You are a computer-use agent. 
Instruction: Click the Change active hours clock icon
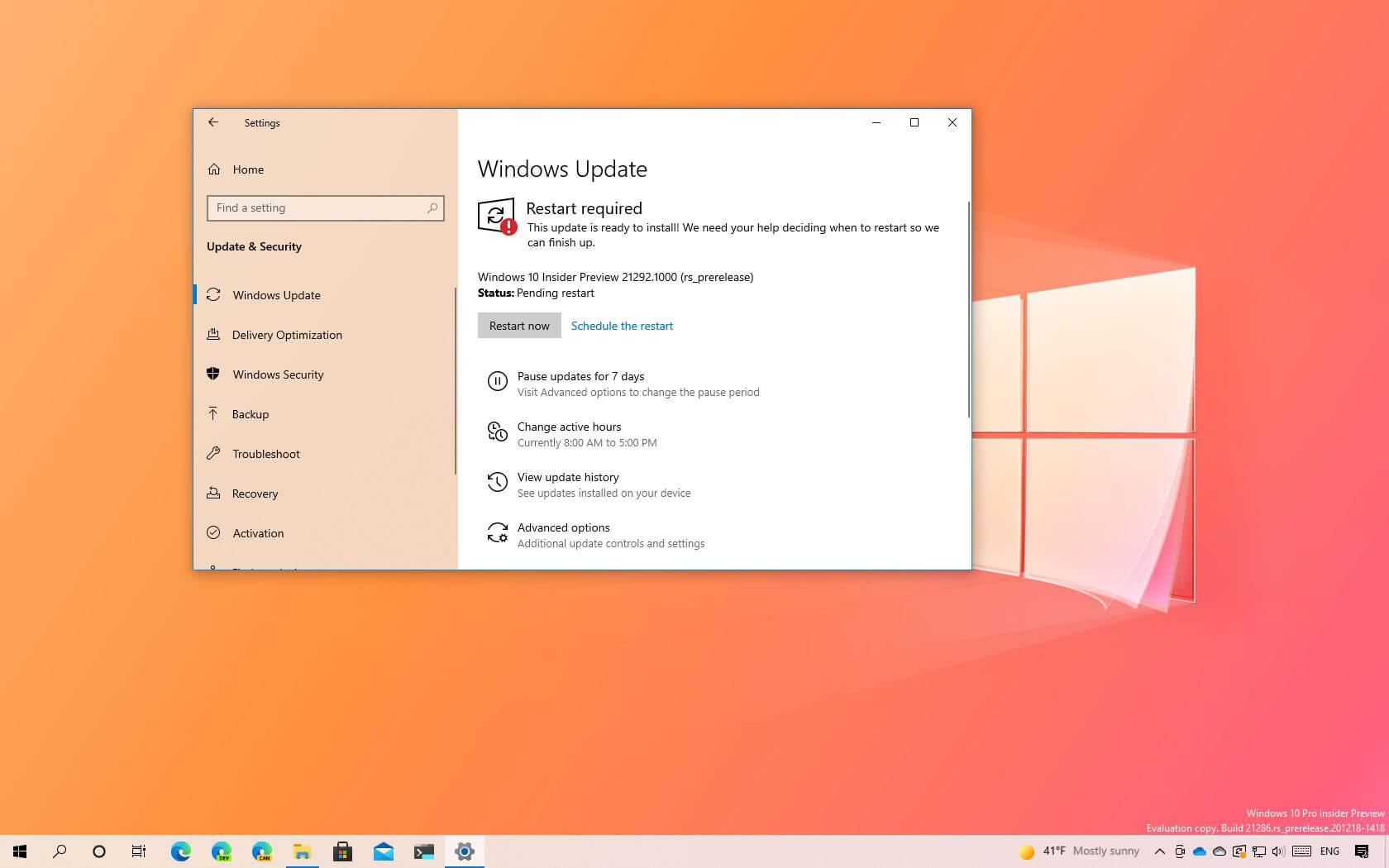[x=498, y=432]
